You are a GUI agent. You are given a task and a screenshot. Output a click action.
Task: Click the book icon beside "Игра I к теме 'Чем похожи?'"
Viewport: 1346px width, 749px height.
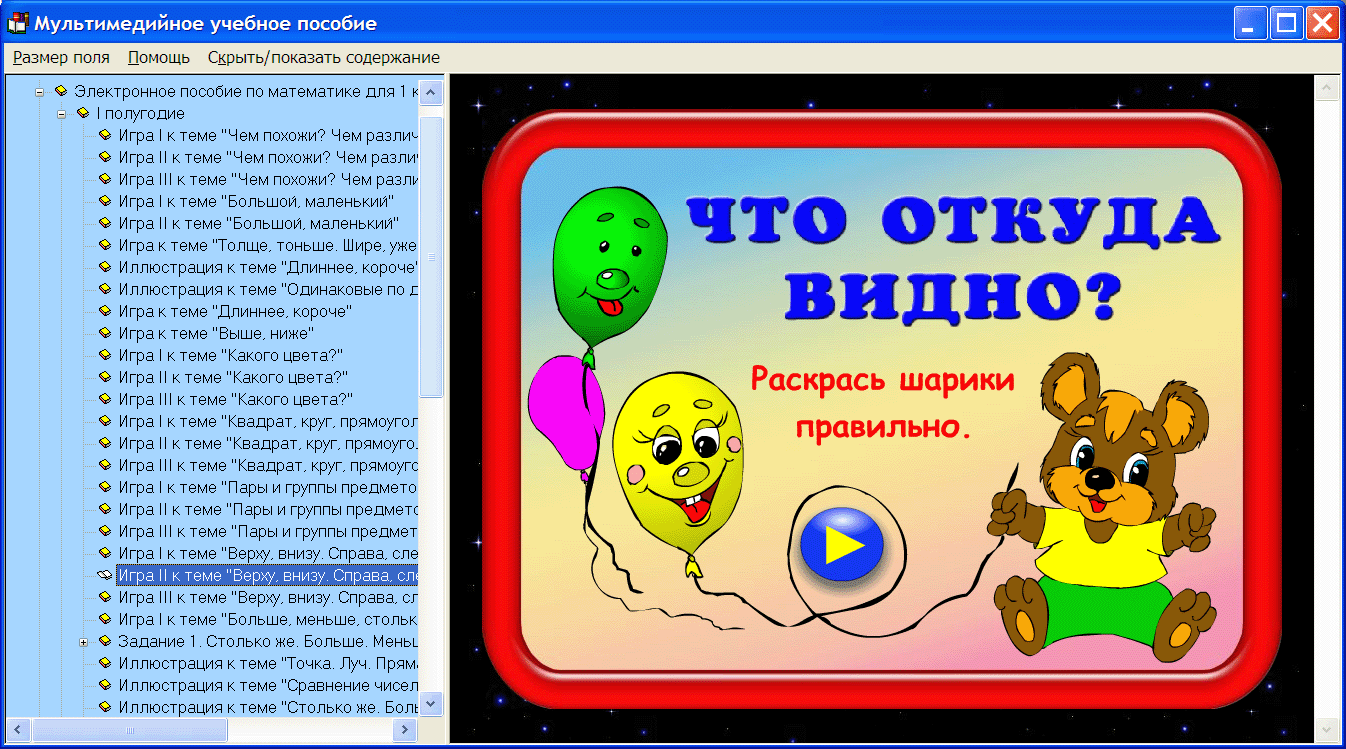point(104,135)
